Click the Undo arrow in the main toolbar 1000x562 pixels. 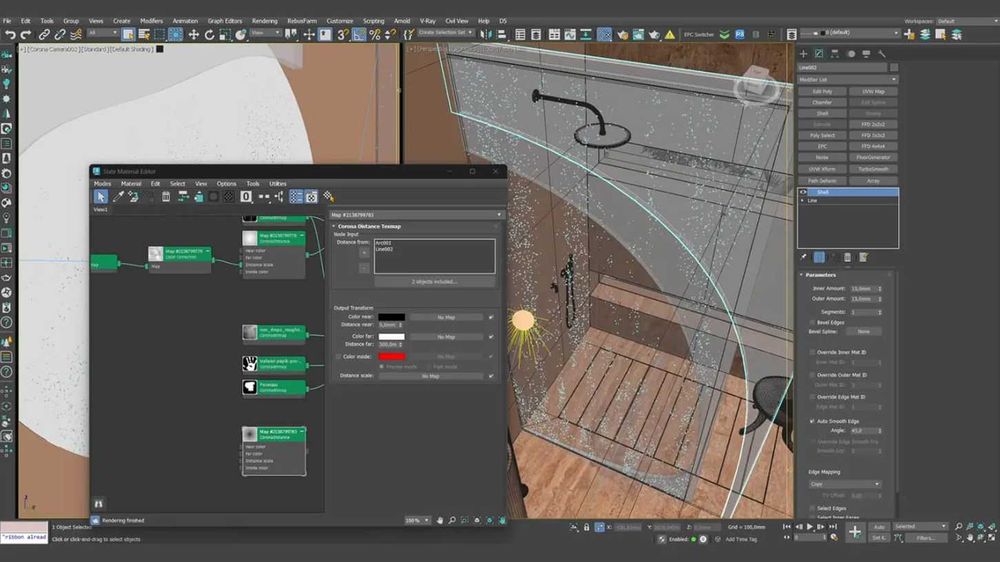coord(10,34)
